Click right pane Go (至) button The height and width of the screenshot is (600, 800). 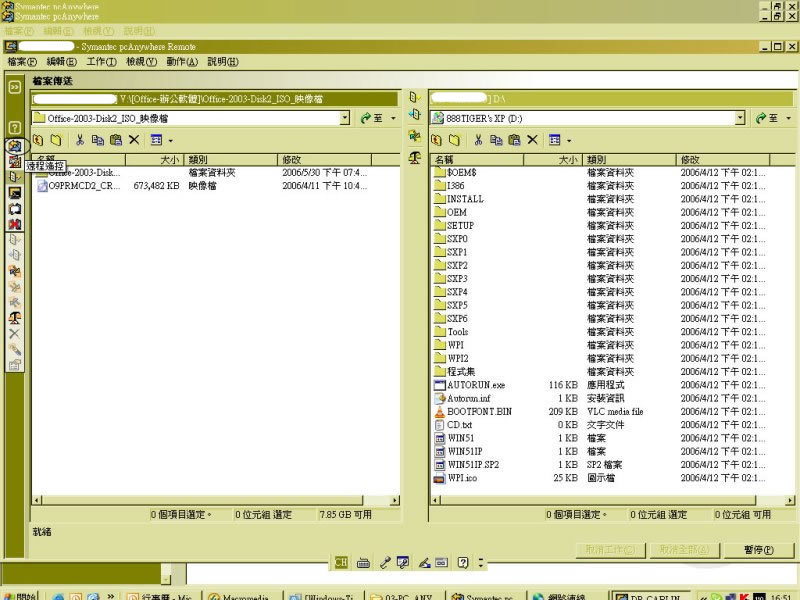tap(767, 118)
